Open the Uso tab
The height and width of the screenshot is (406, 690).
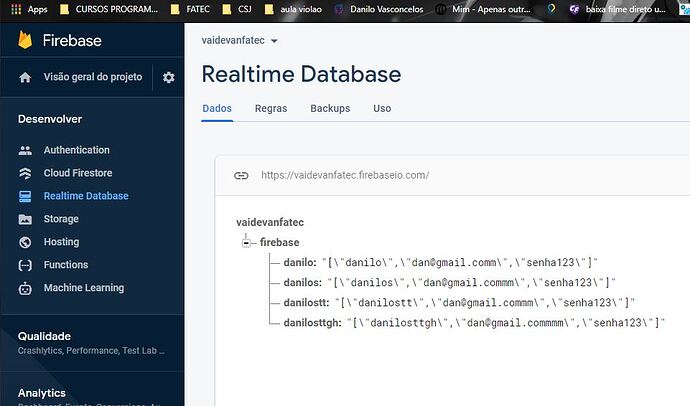(x=382, y=108)
